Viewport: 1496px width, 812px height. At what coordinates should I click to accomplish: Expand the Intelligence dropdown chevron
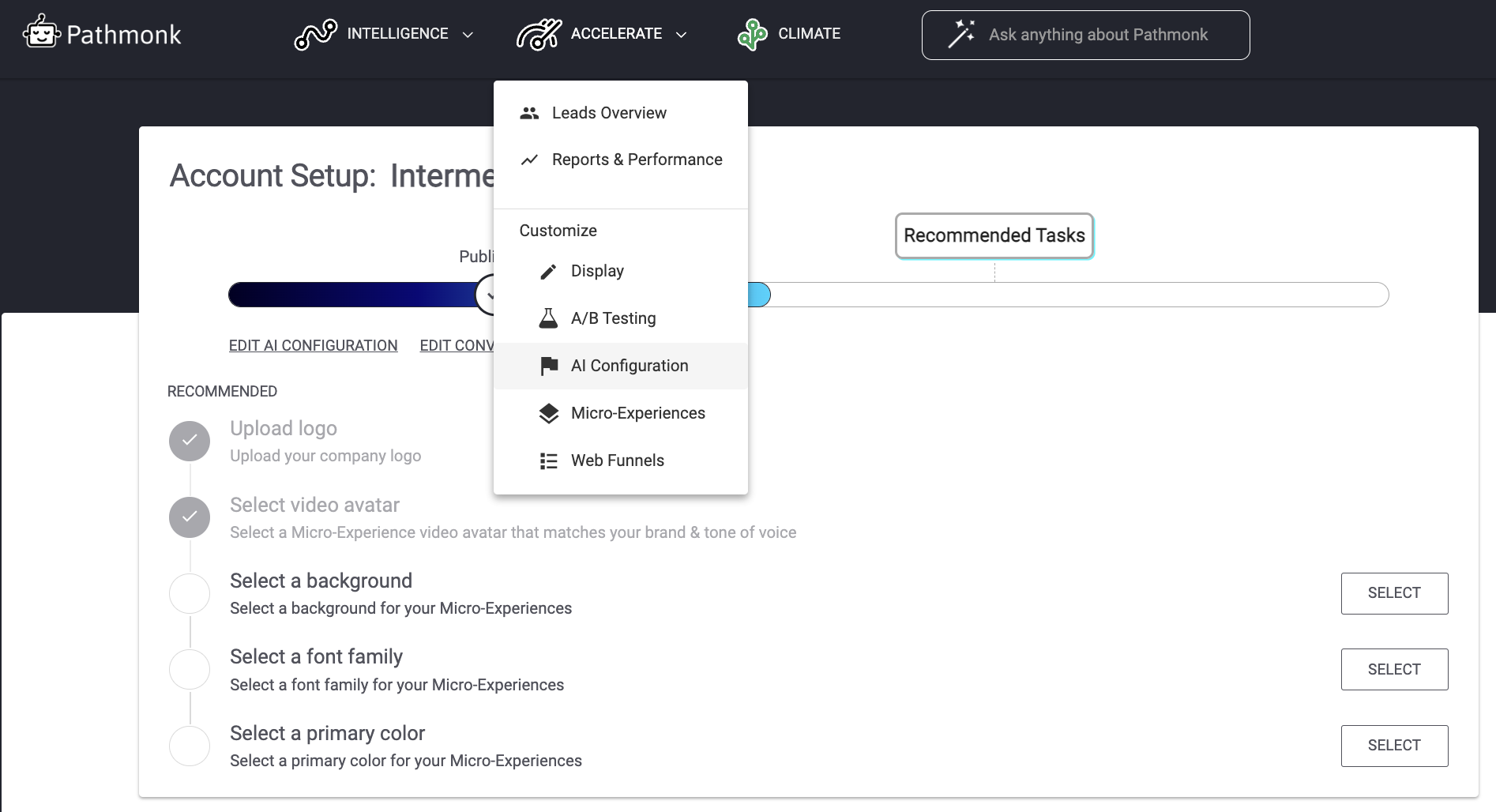tap(468, 35)
